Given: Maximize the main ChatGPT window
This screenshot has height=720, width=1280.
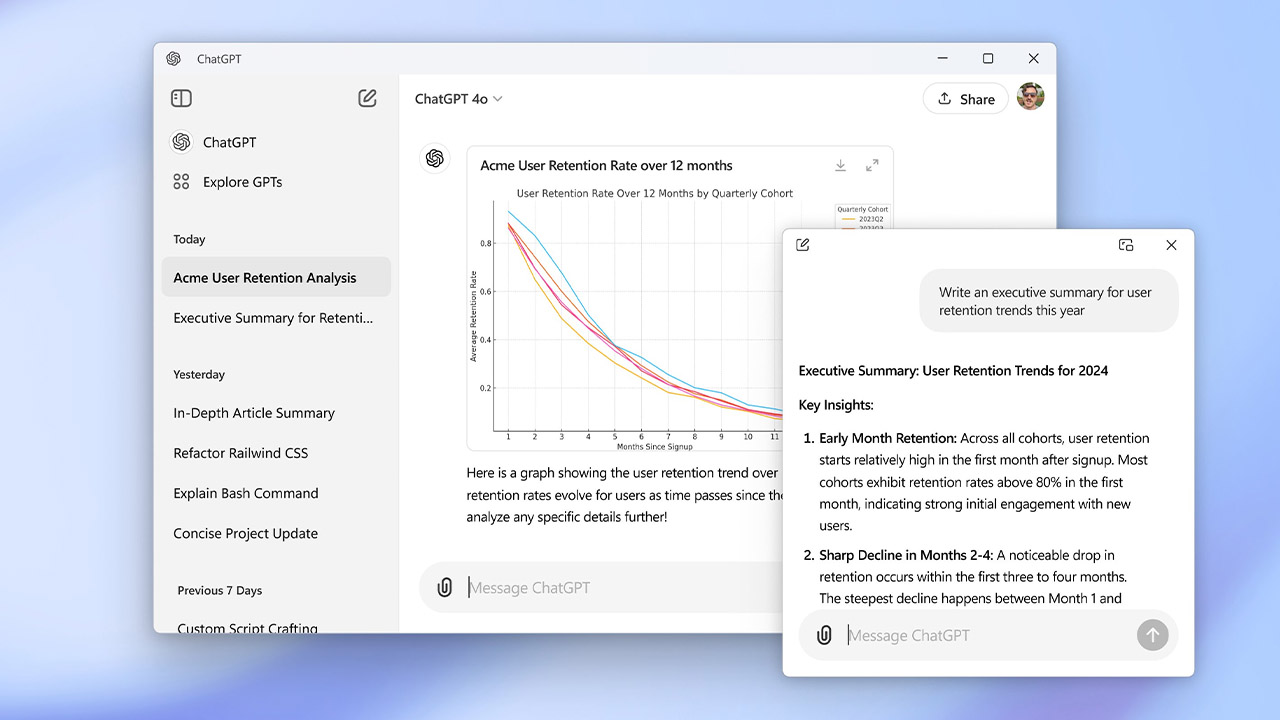Looking at the screenshot, I should click(988, 59).
